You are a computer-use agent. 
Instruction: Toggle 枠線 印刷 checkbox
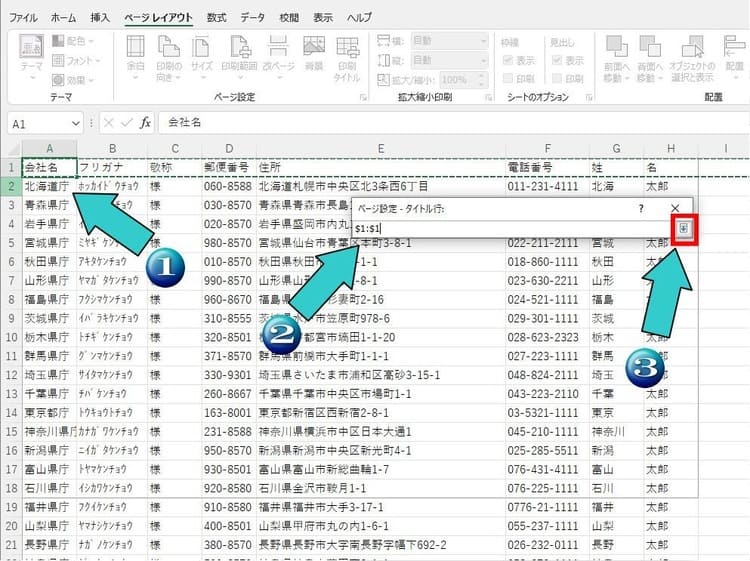(x=507, y=78)
